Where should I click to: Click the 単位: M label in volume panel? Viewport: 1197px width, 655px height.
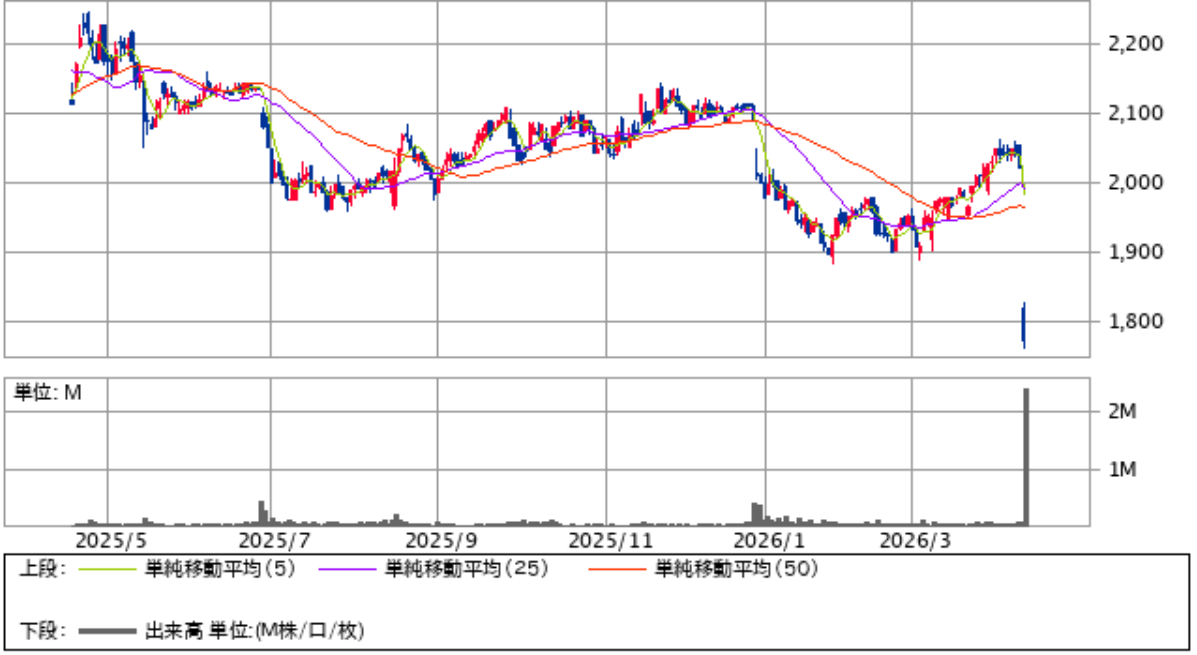(47, 393)
